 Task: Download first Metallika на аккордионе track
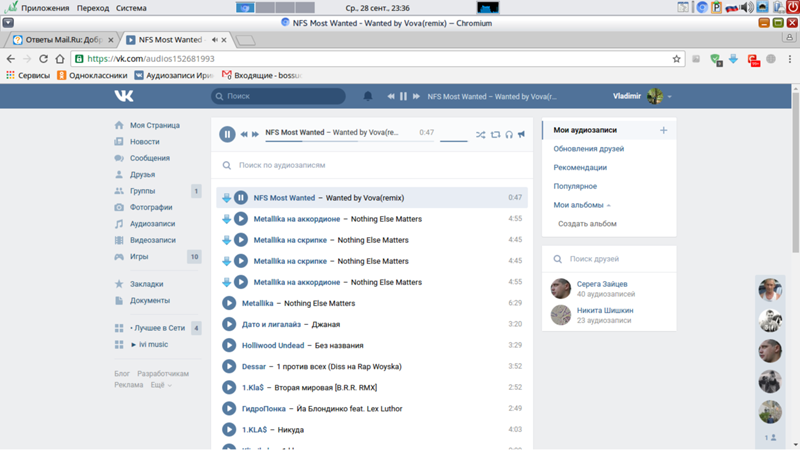(x=227, y=219)
